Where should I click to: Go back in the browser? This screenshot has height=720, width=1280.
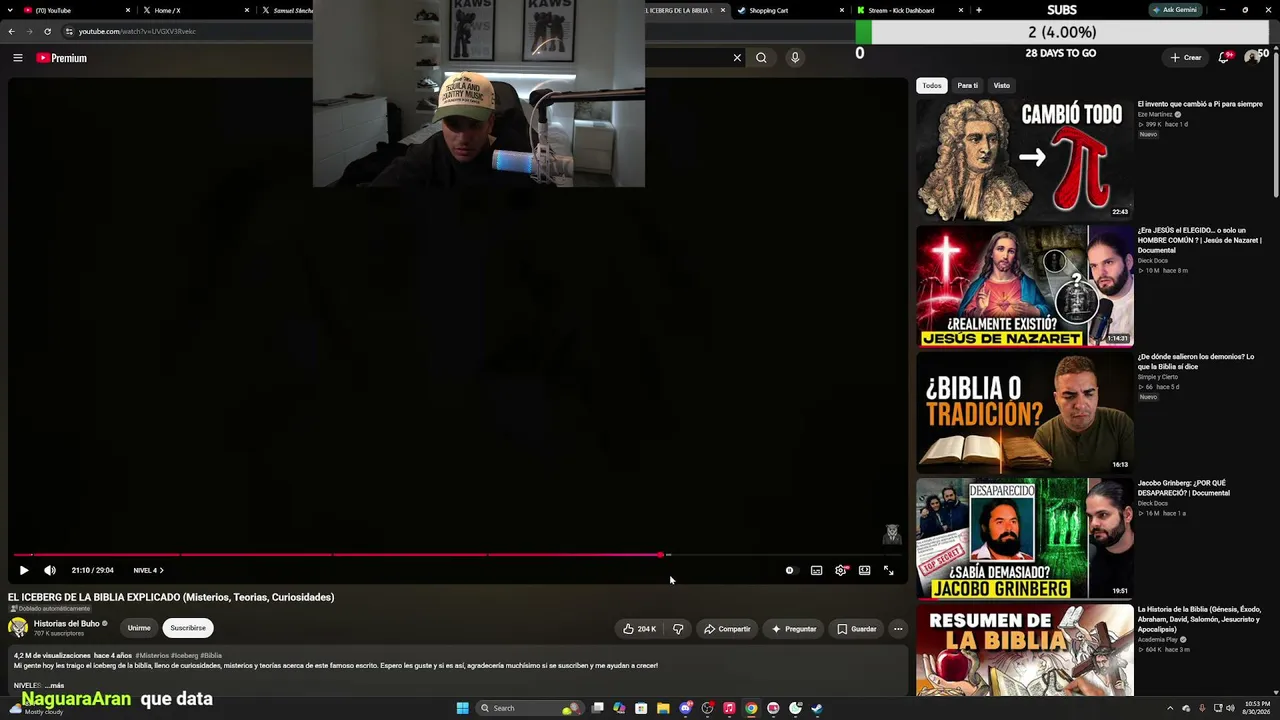(x=11, y=31)
